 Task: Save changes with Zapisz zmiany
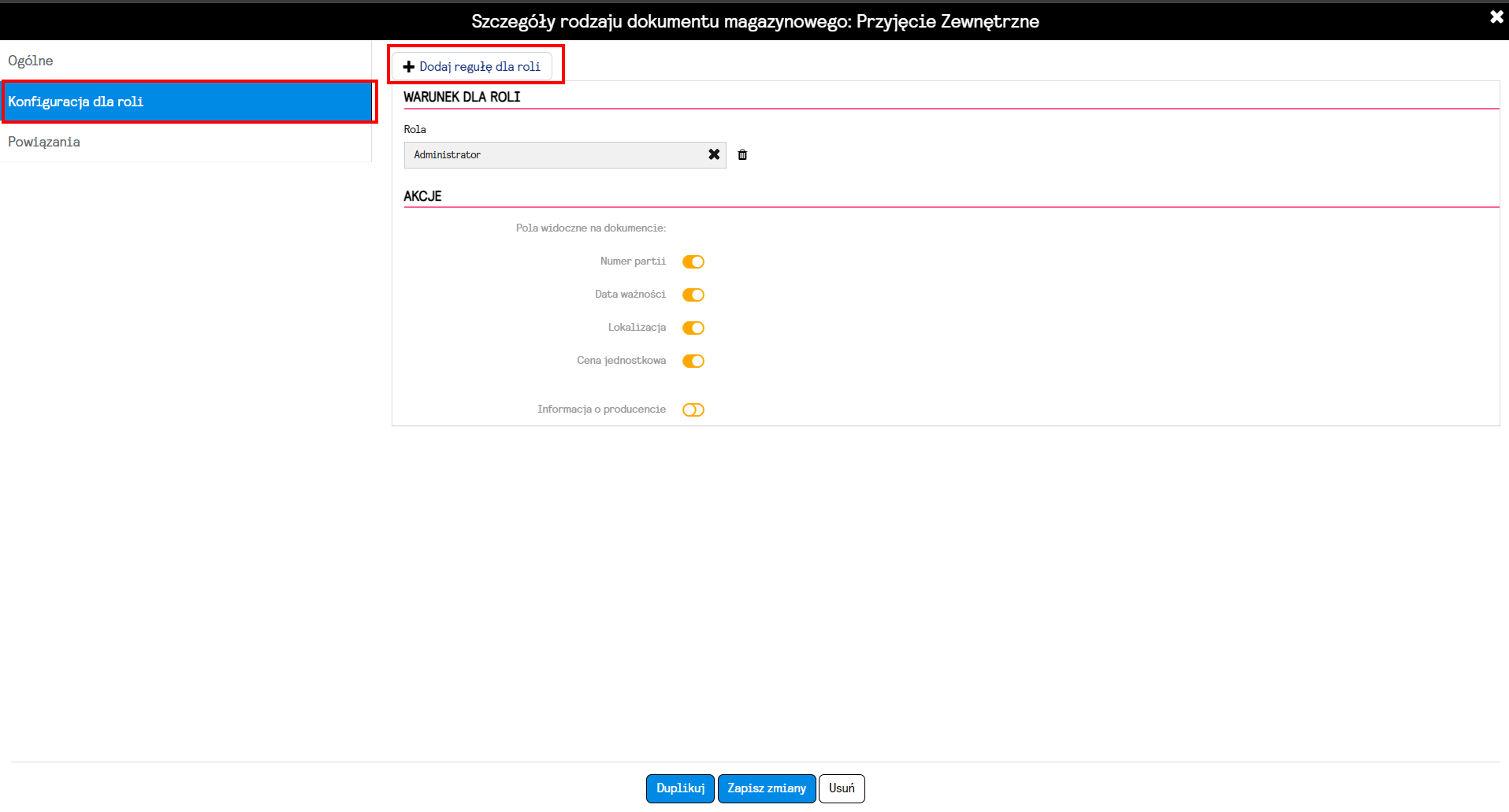pyautogui.click(x=767, y=788)
